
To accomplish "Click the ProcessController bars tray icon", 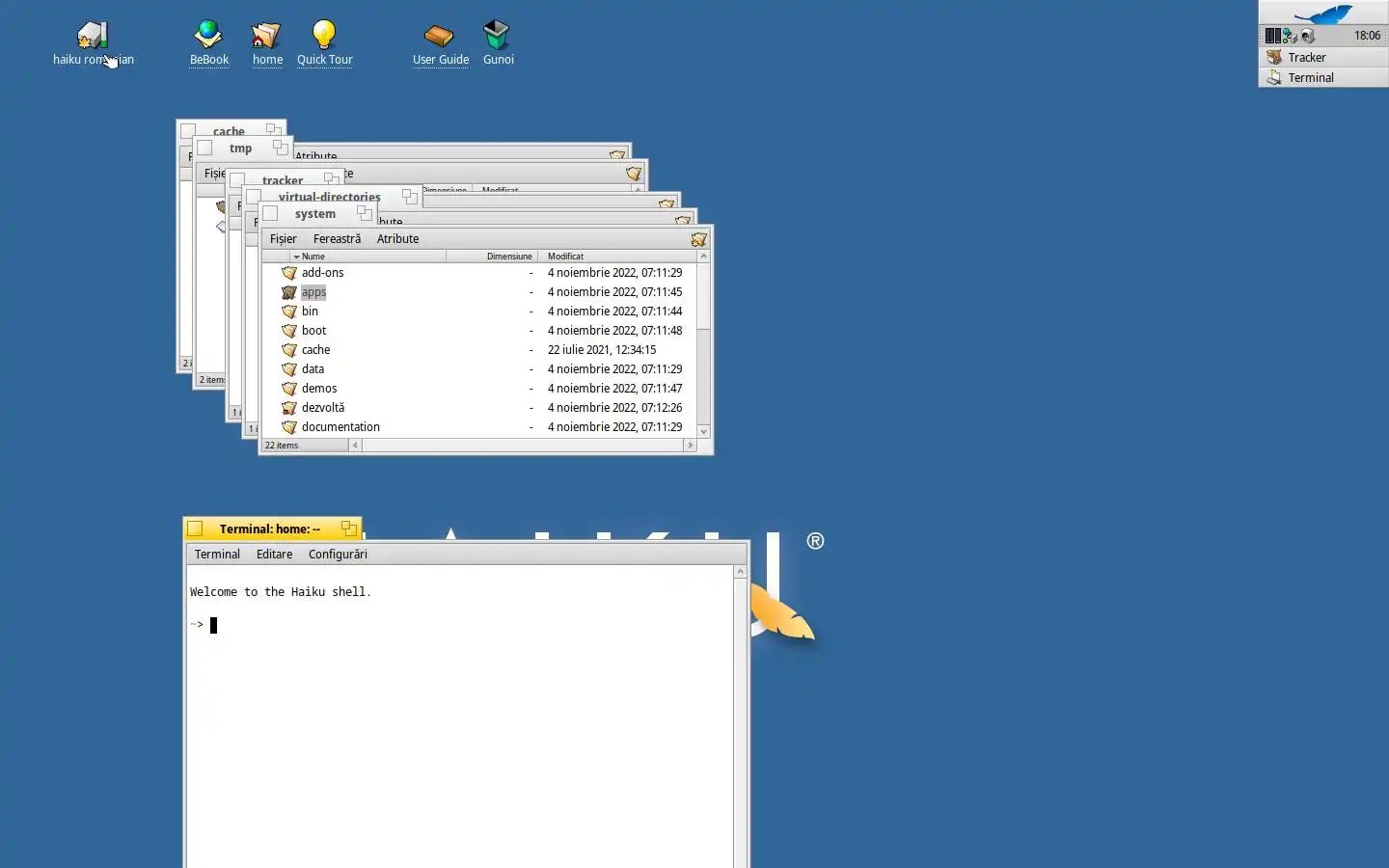I will 1273,36.
